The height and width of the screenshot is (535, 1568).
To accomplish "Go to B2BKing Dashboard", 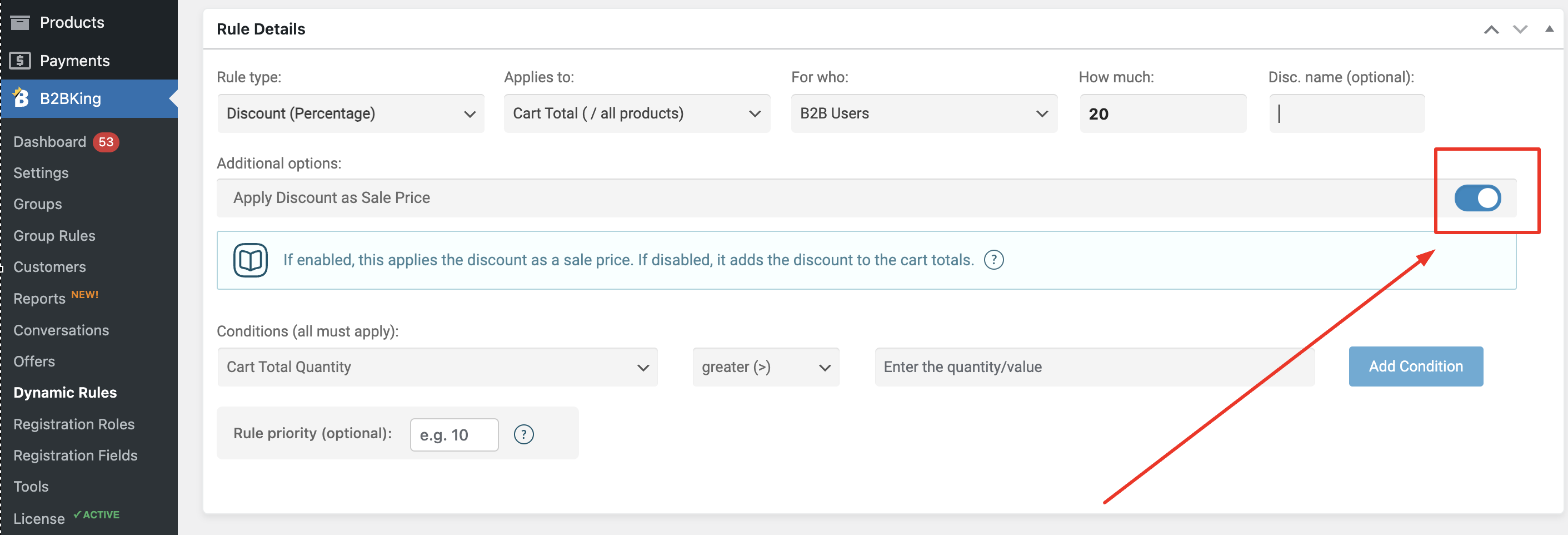I will point(50,142).
